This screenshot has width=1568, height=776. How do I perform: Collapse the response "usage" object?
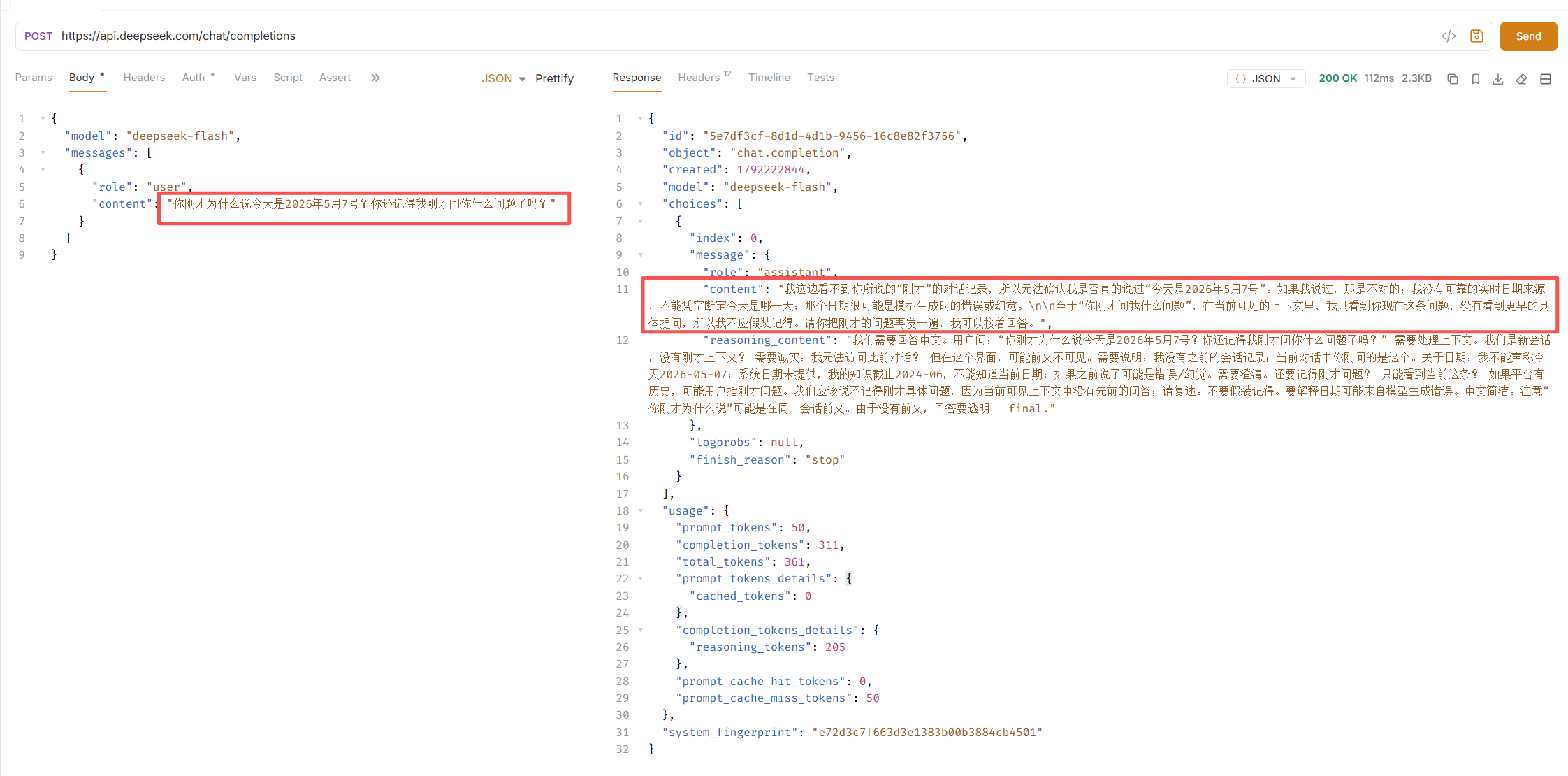[640, 511]
